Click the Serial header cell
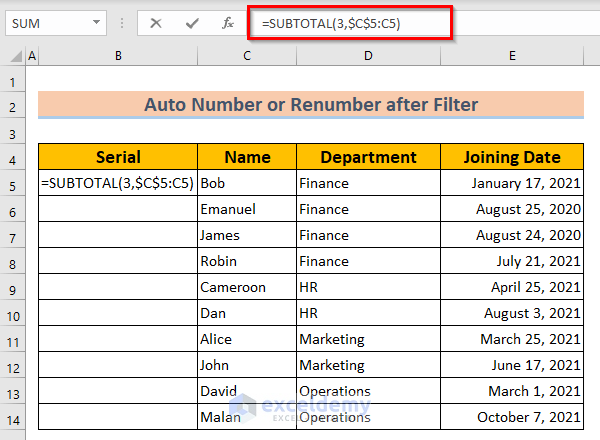600x440 pixels. (118, 157)
